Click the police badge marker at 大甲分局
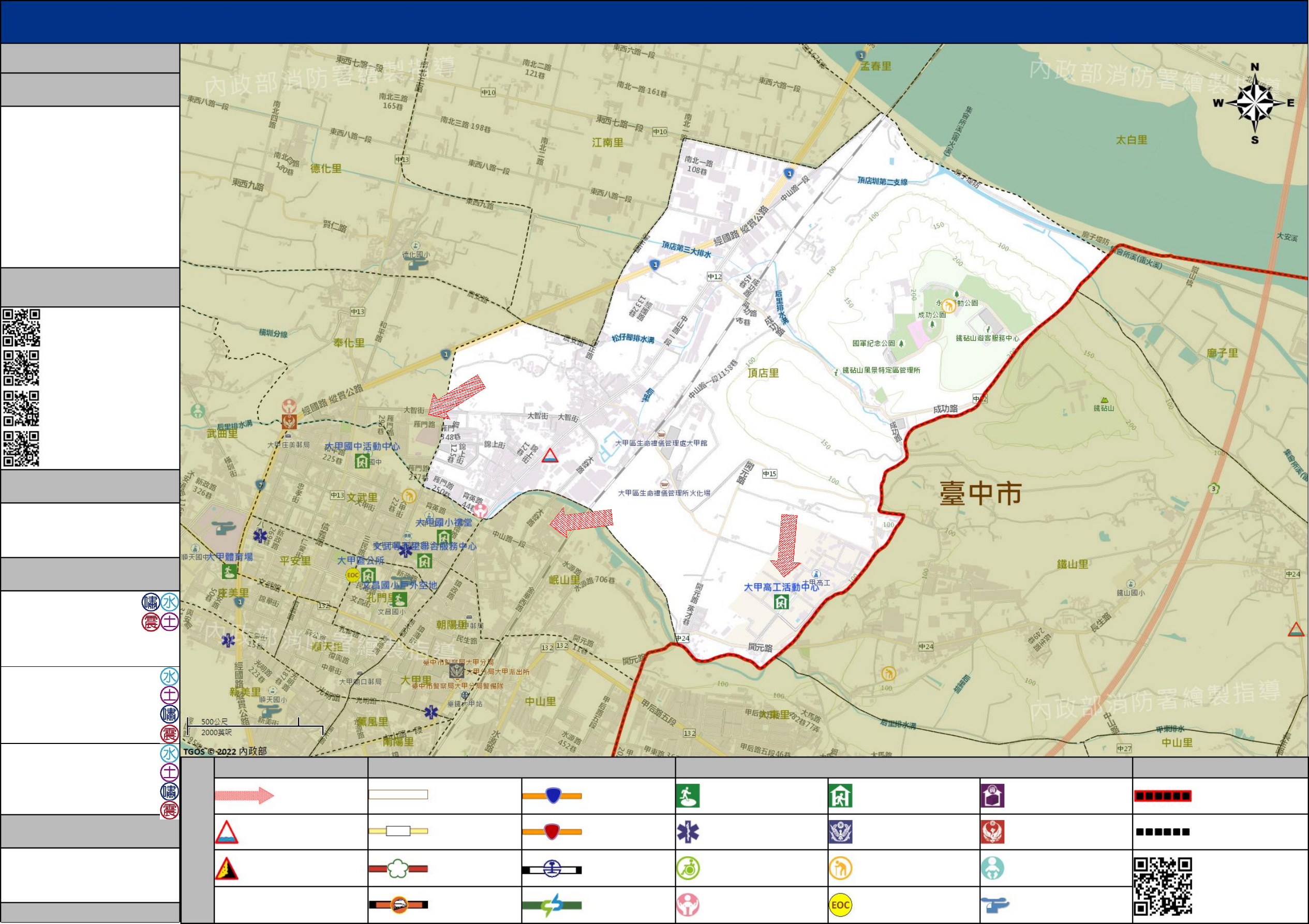This screenshot has height=924, width=1309. point(457,671)
